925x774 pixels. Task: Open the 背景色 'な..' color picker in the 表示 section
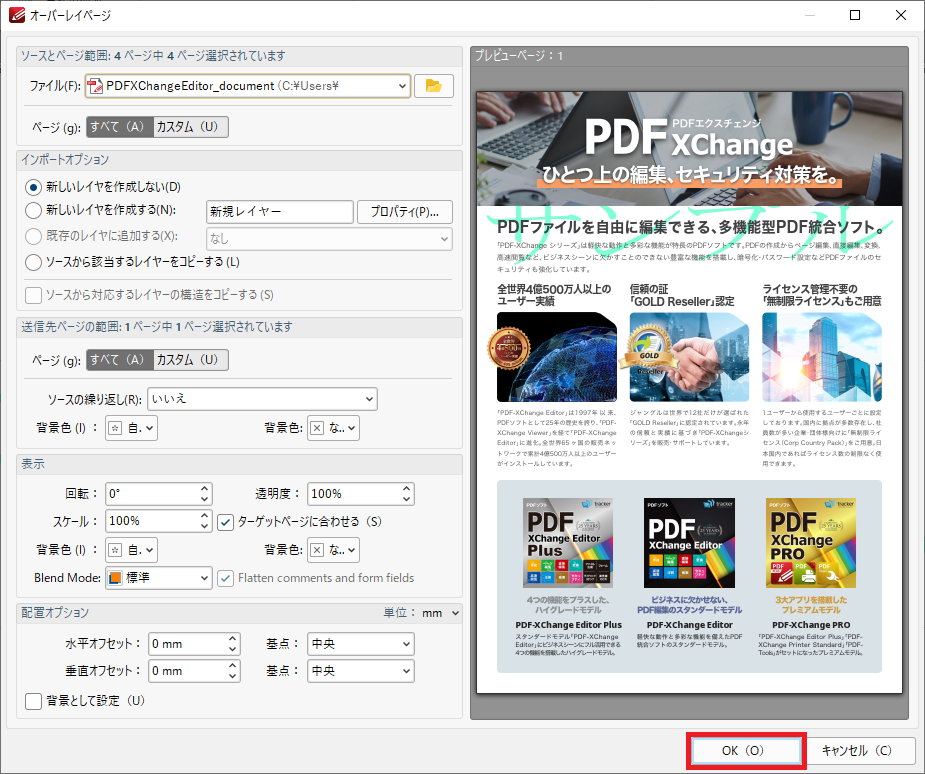(x=333, y=550)
